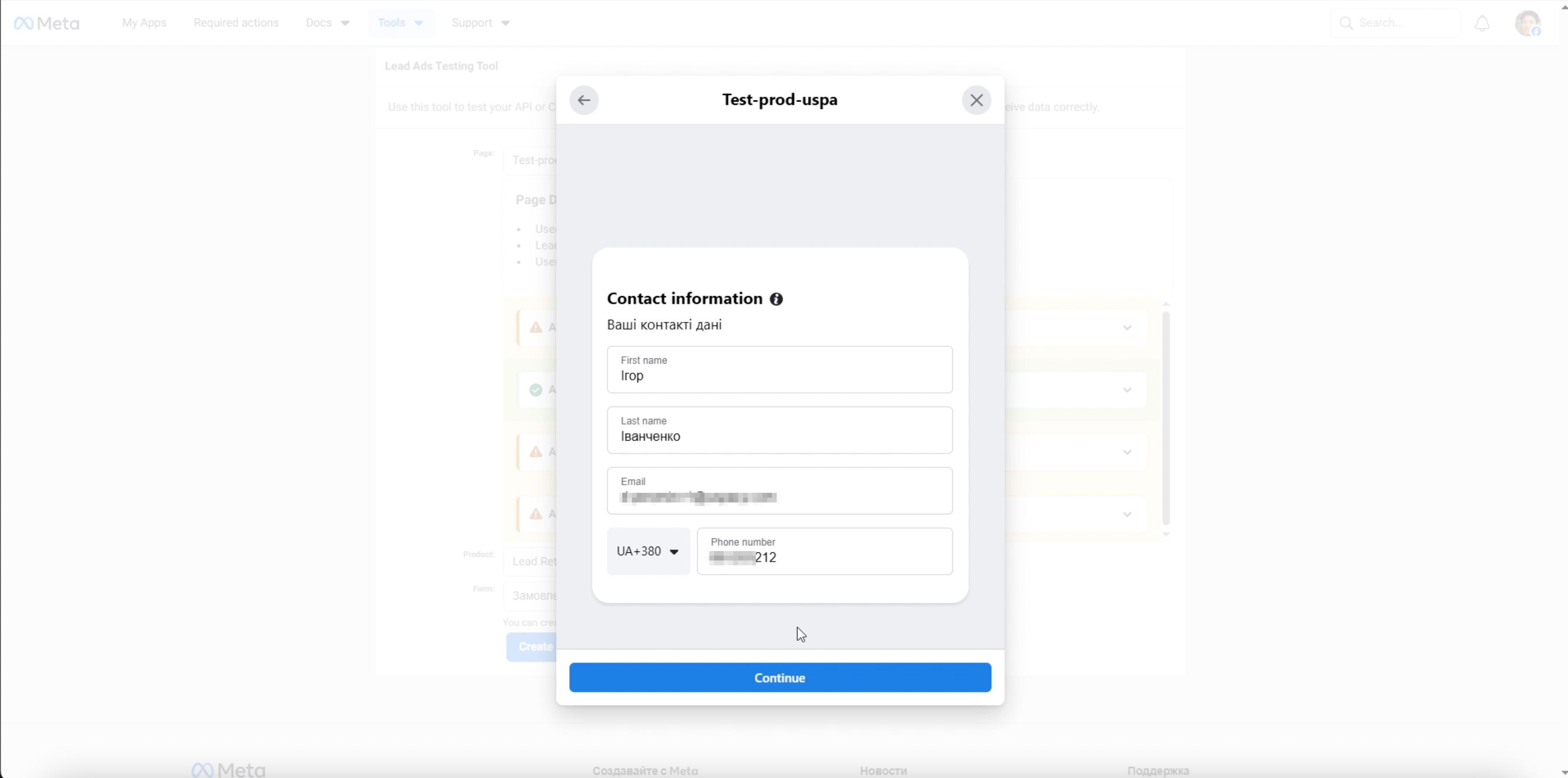Show the Contact information info tooltip icon
The width and height of the screenshot is (1568, 778).
tap(776, 299)
